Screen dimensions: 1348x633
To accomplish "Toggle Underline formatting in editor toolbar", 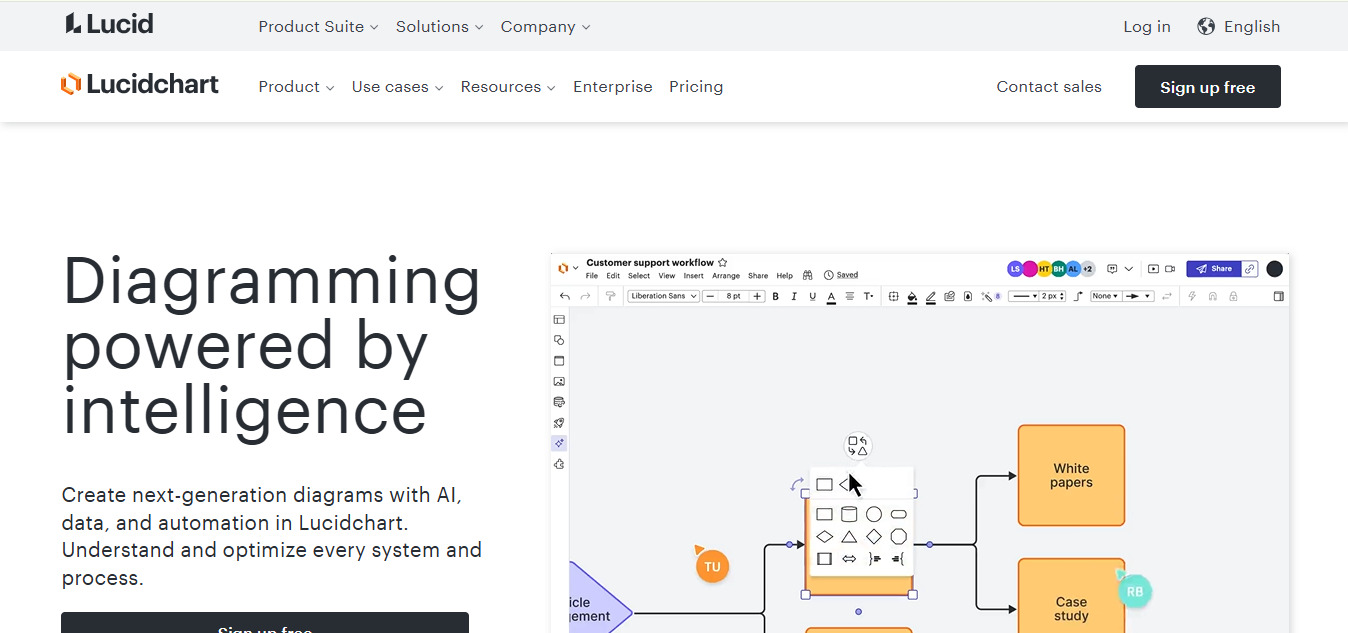I will (x=813, y=296).
